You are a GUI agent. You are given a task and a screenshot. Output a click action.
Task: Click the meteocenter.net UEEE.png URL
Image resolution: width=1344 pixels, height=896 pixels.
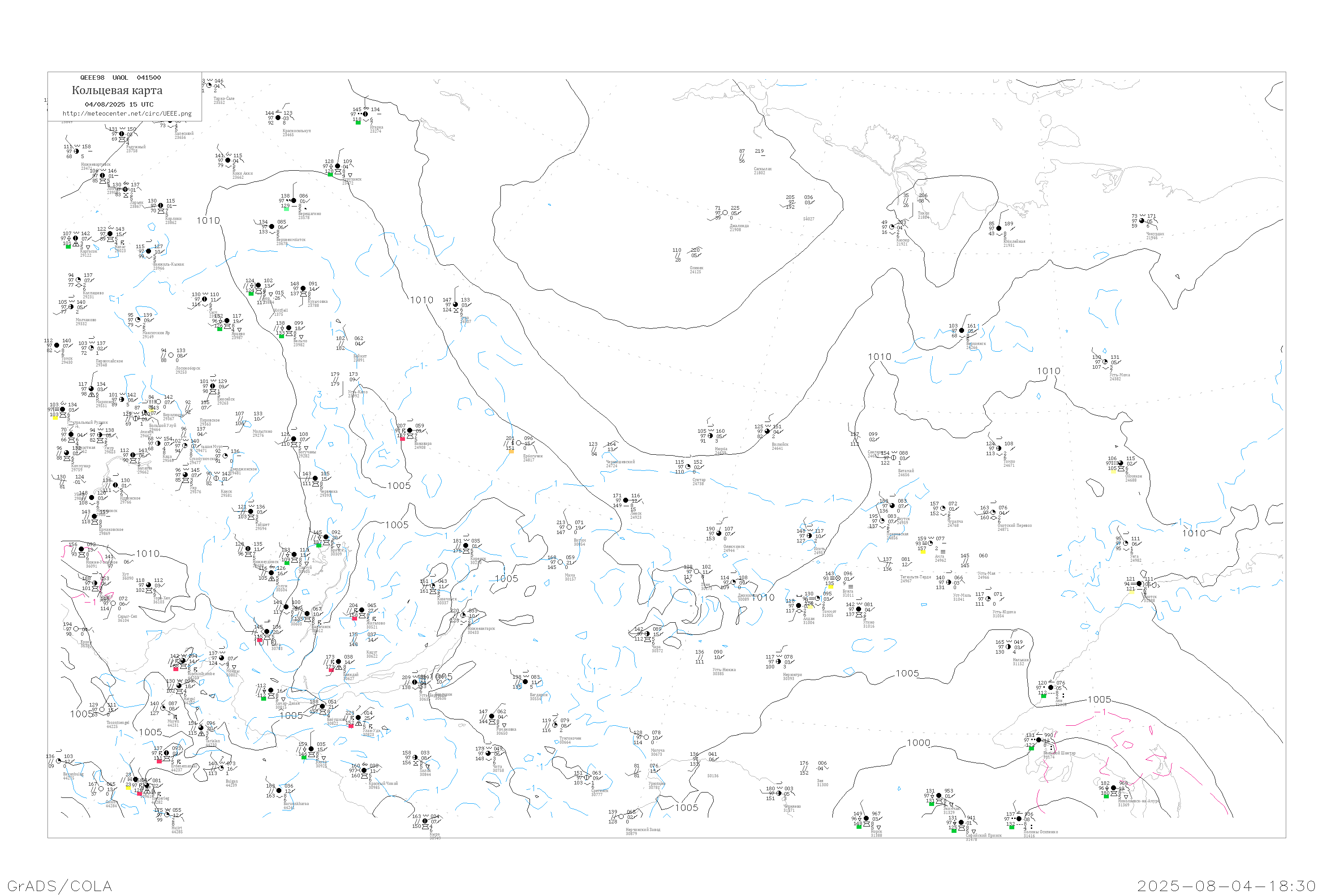127,113
